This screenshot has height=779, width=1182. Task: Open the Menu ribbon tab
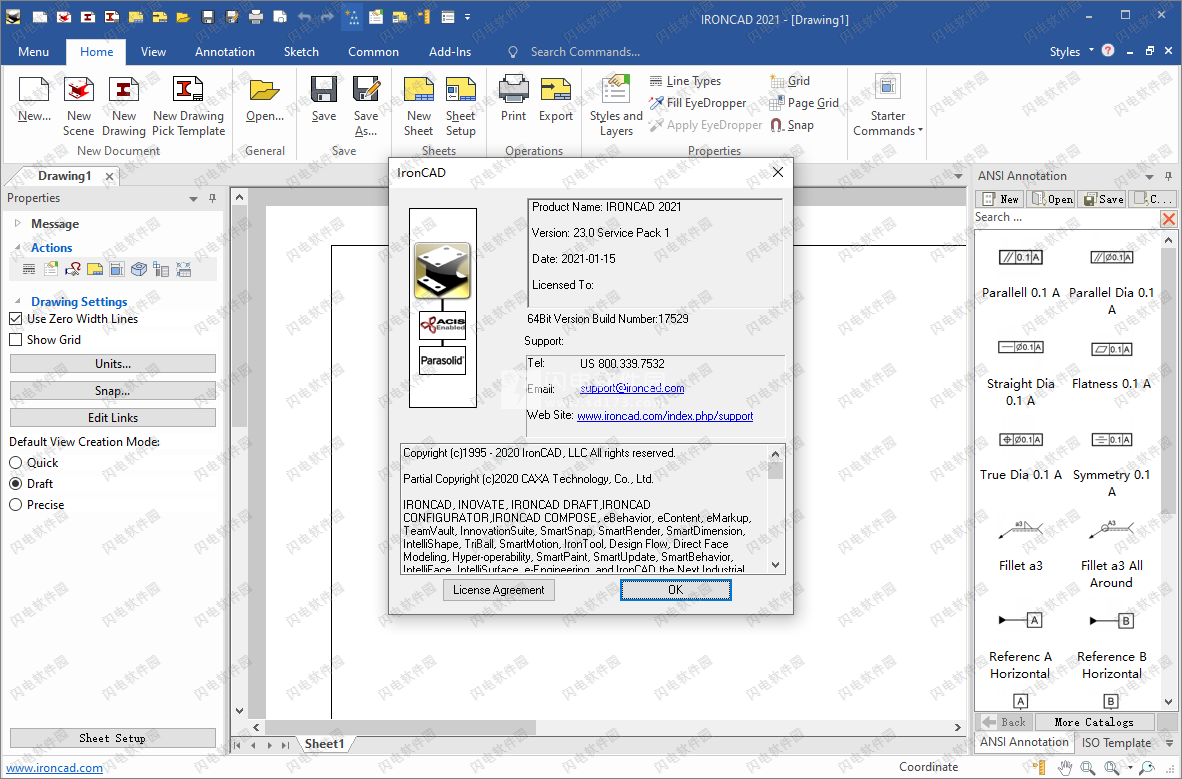33,51
